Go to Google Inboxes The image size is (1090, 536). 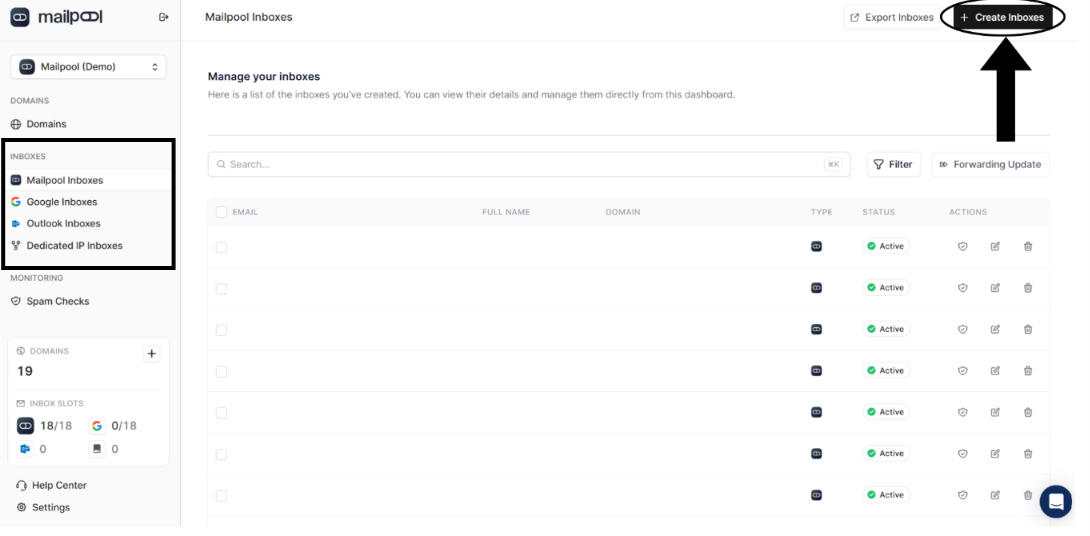62,202
